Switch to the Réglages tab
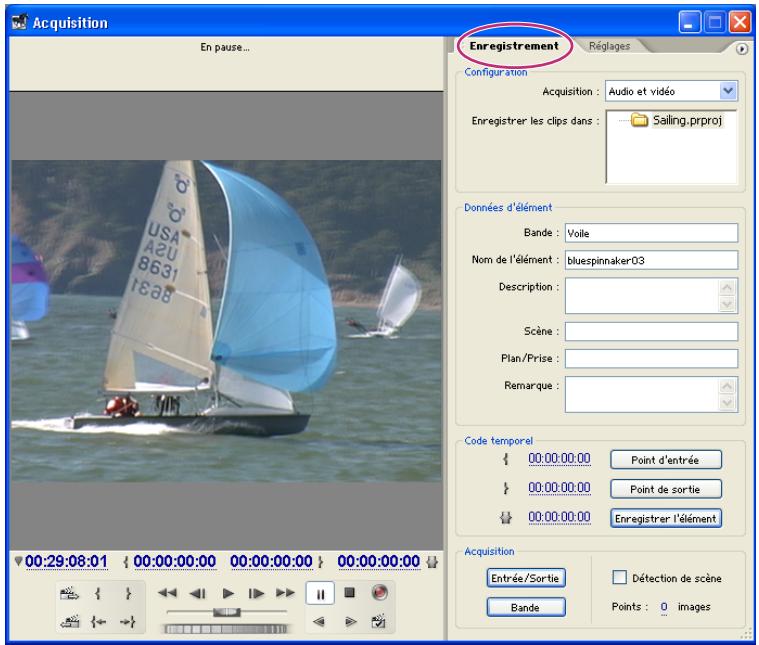759x645 pixels. [x=609, y=46]
